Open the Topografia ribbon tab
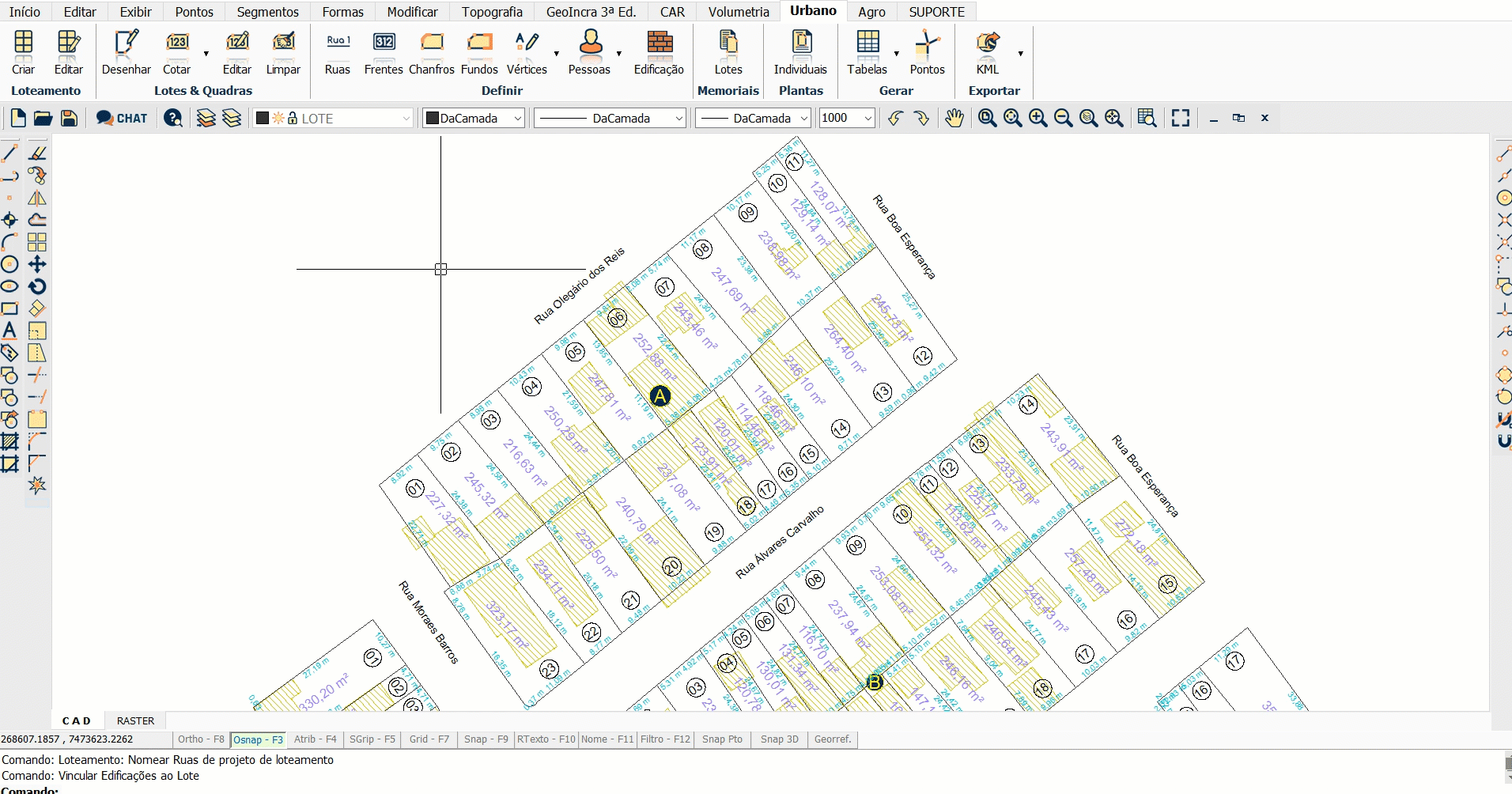Image resolution: width=1512 pixels, height=794 pixels. tap(492, 12)
